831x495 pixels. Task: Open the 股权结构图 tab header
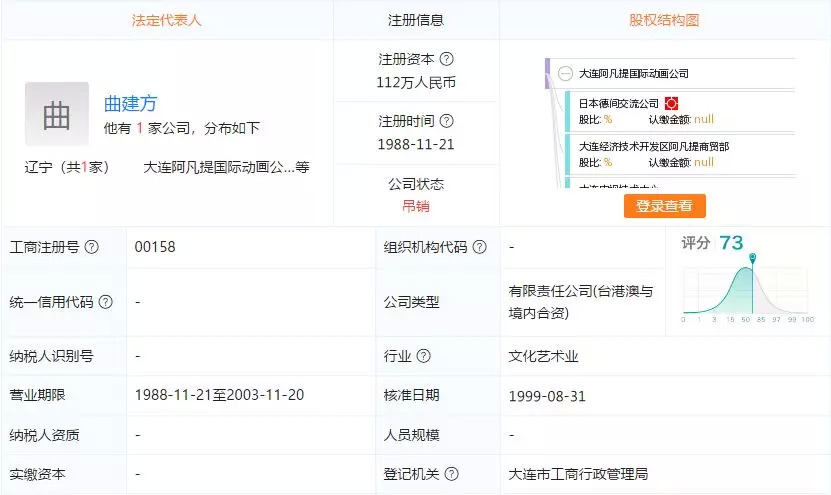click(x=664, y=20)
